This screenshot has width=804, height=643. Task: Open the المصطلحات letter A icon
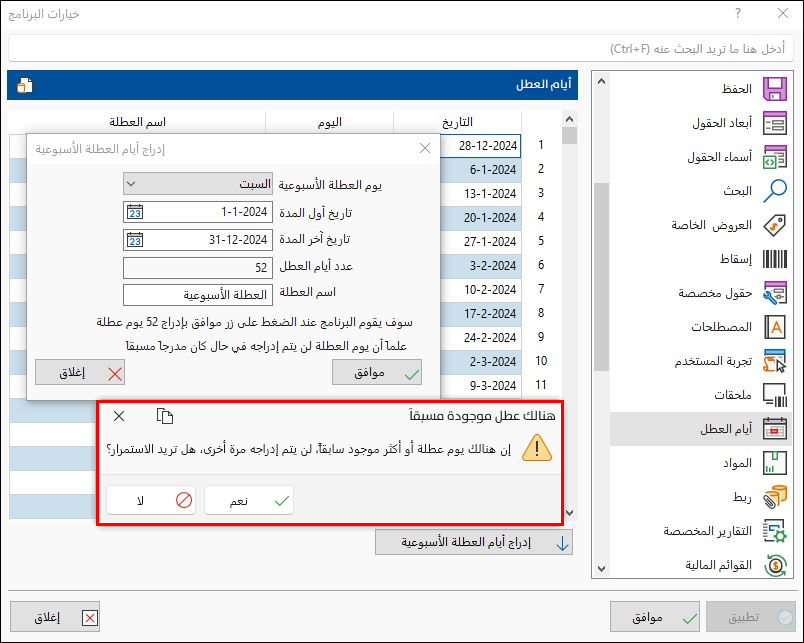coord(774,327)
